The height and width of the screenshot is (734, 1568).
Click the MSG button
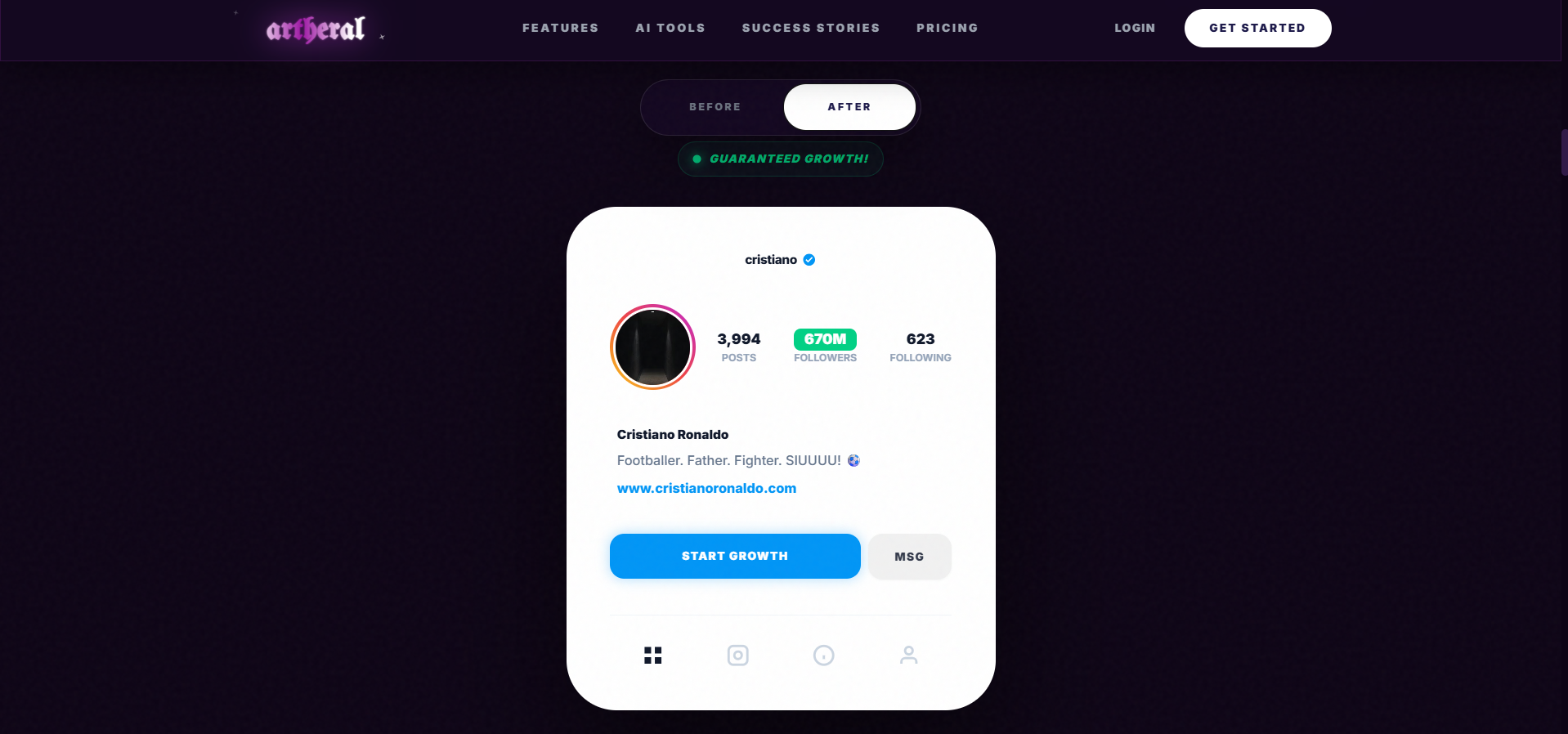(x=909, y=557)
